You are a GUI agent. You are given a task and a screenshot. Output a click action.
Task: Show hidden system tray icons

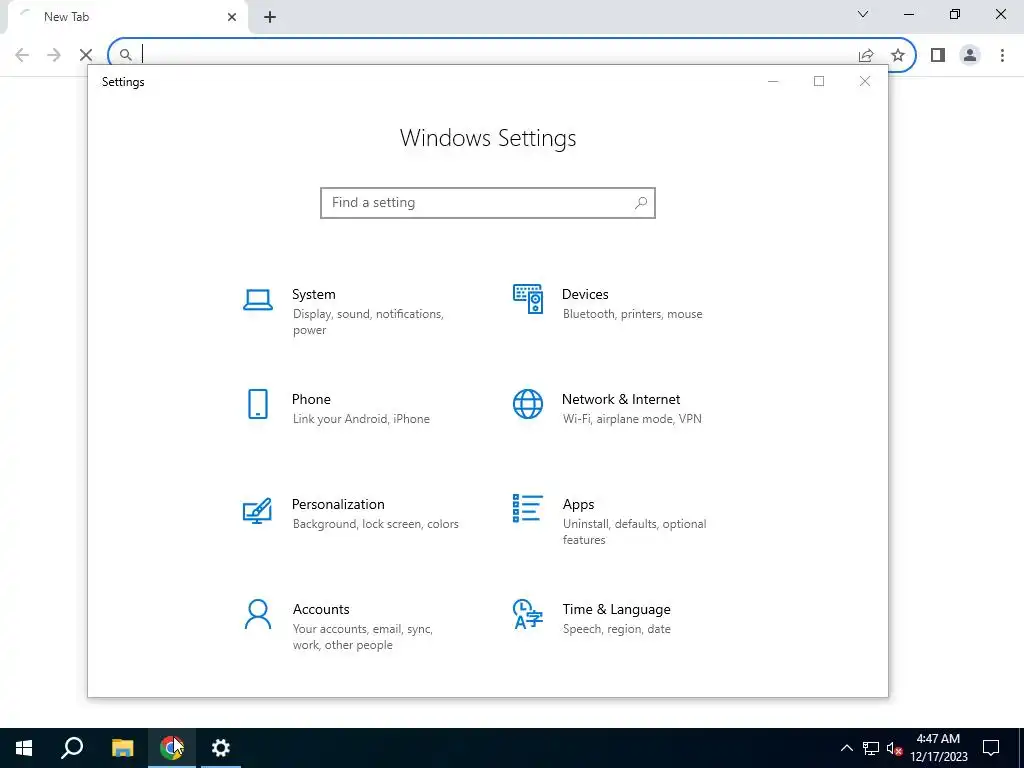pos(846,748)
